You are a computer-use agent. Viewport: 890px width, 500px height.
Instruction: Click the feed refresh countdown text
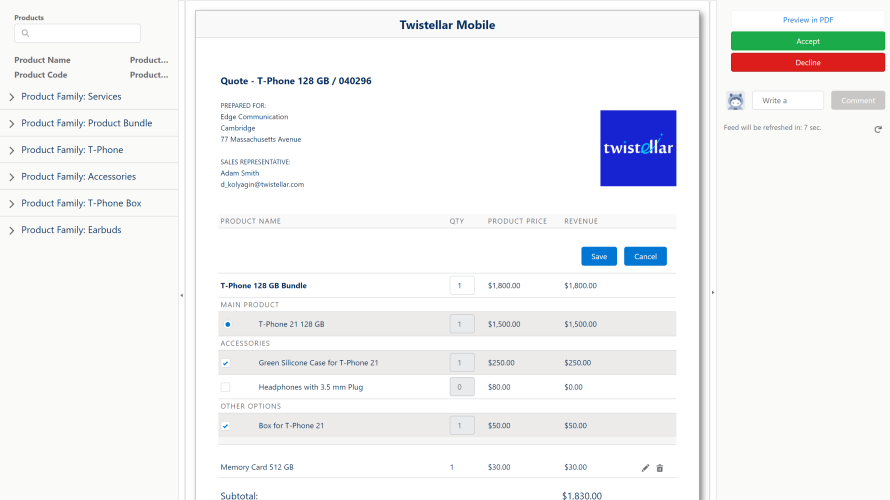pyautogui.click(x=772, y=128)
